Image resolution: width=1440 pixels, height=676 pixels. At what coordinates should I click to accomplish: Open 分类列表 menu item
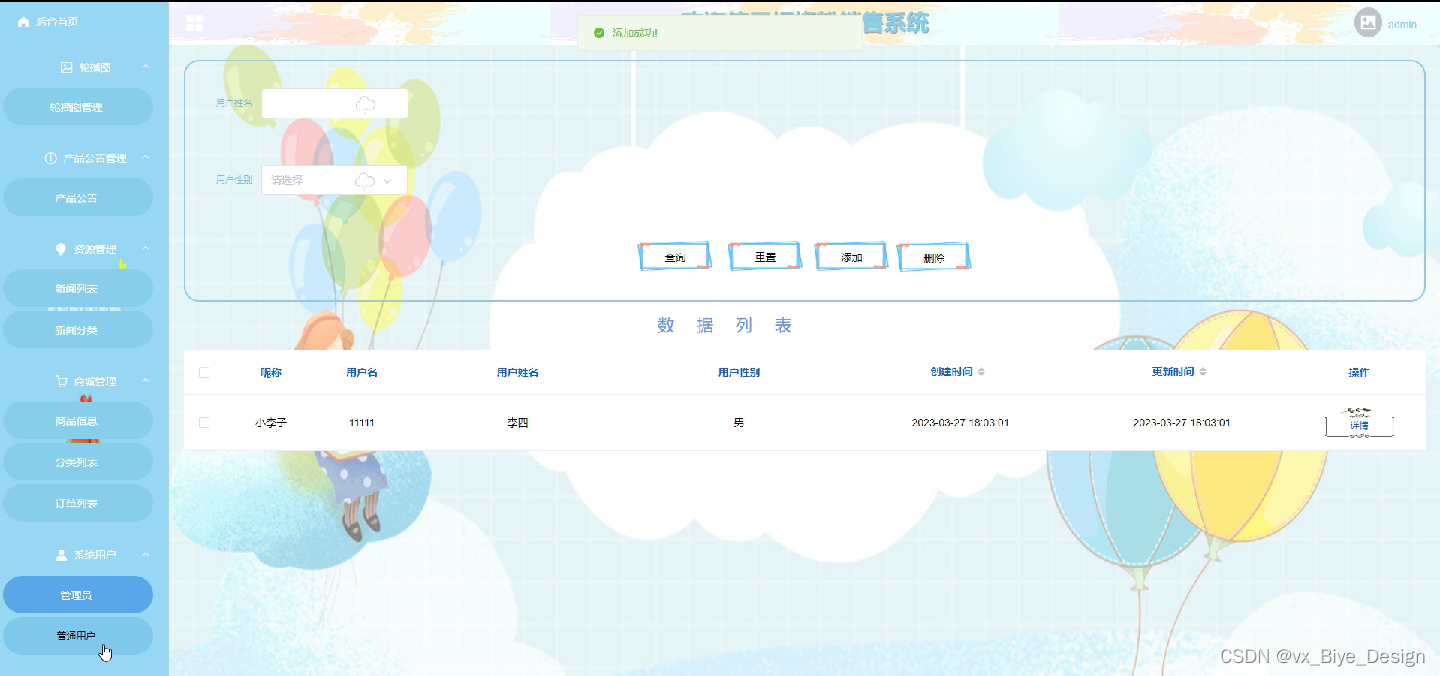78,463
